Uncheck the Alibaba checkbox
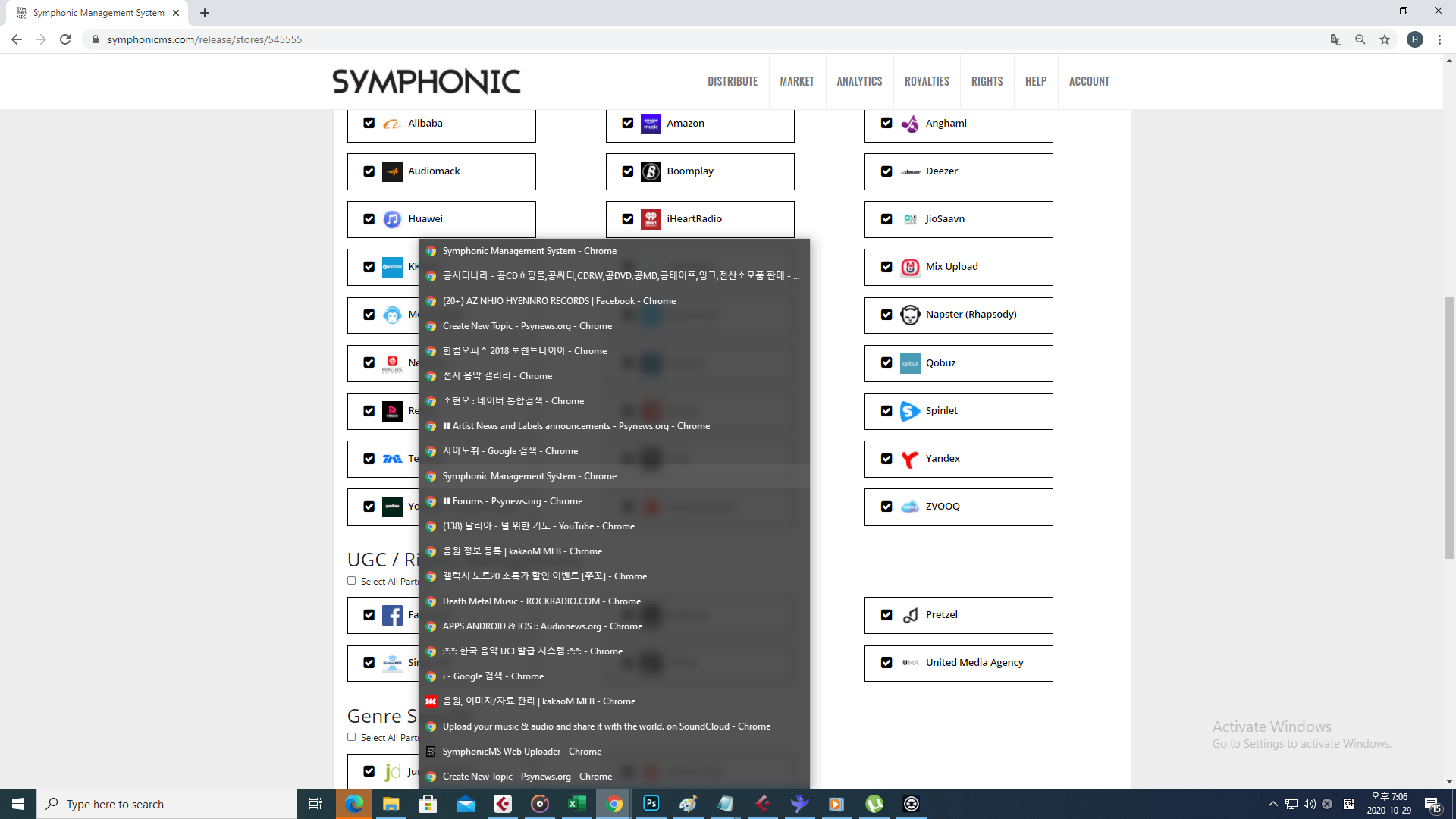 [369, 123]
